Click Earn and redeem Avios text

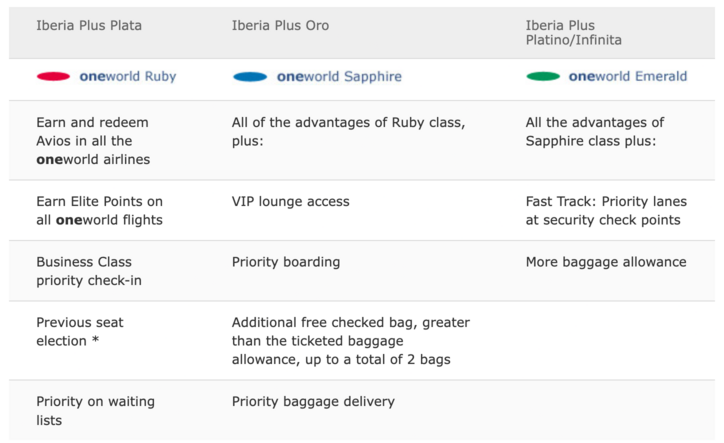91,140
